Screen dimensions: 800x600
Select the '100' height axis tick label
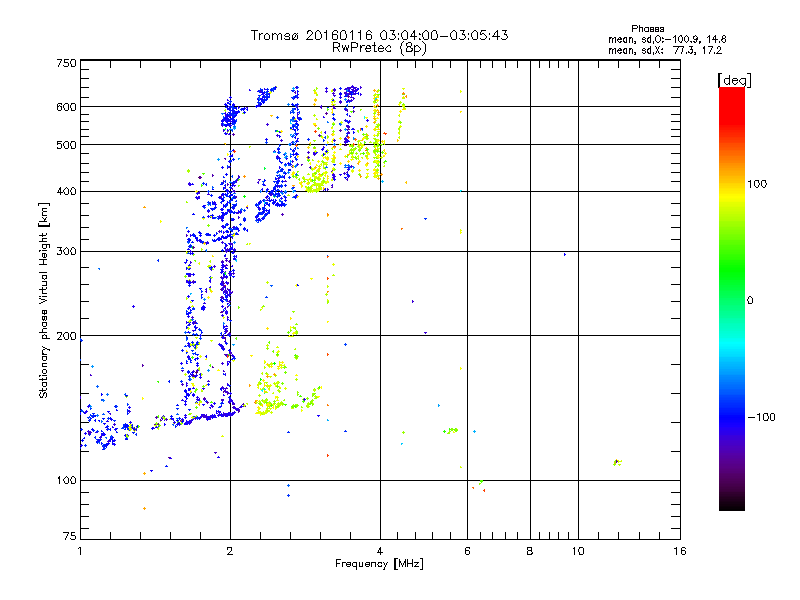click(66, 481)
